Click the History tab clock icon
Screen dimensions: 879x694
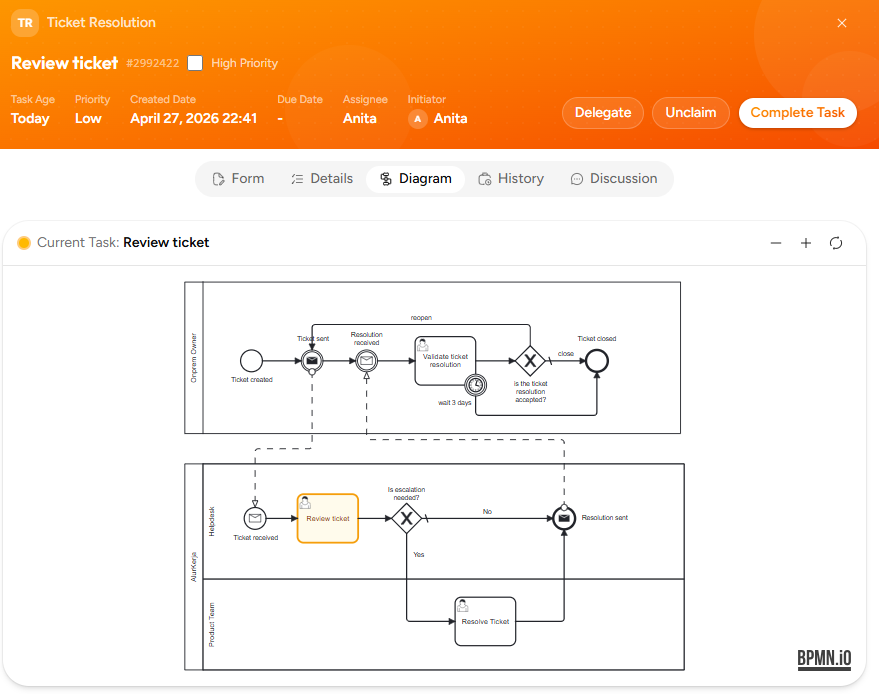pos(484,179)
